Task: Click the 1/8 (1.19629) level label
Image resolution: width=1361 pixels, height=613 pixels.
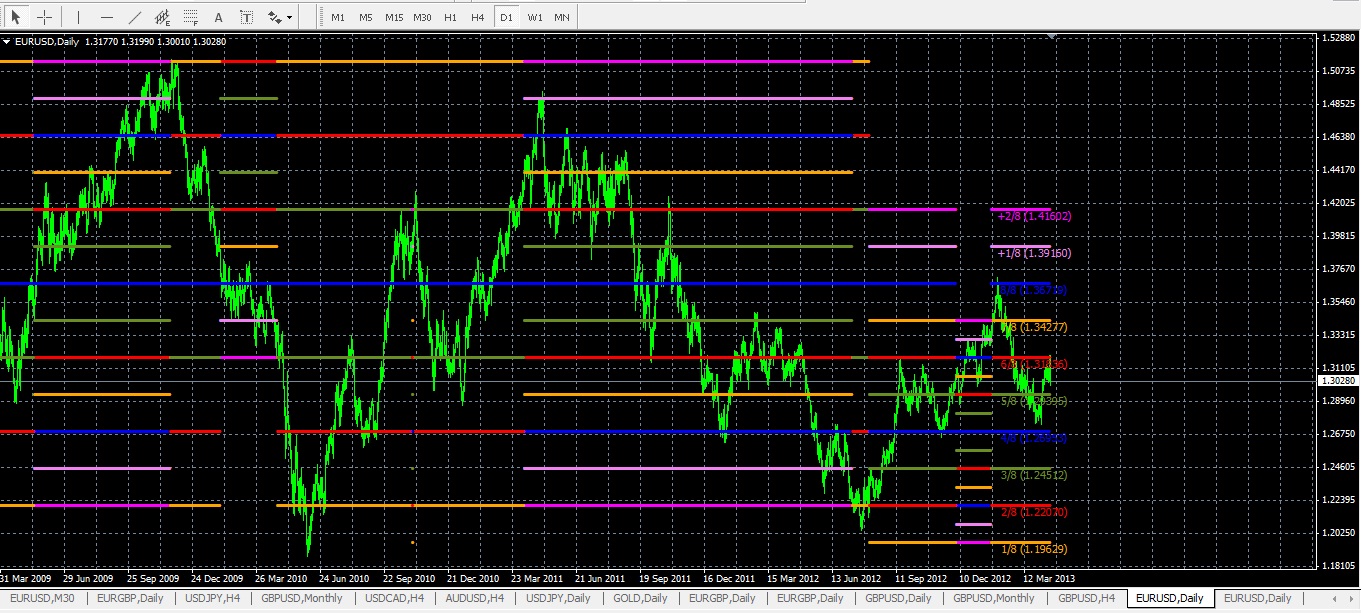Action: [1033, 549]
